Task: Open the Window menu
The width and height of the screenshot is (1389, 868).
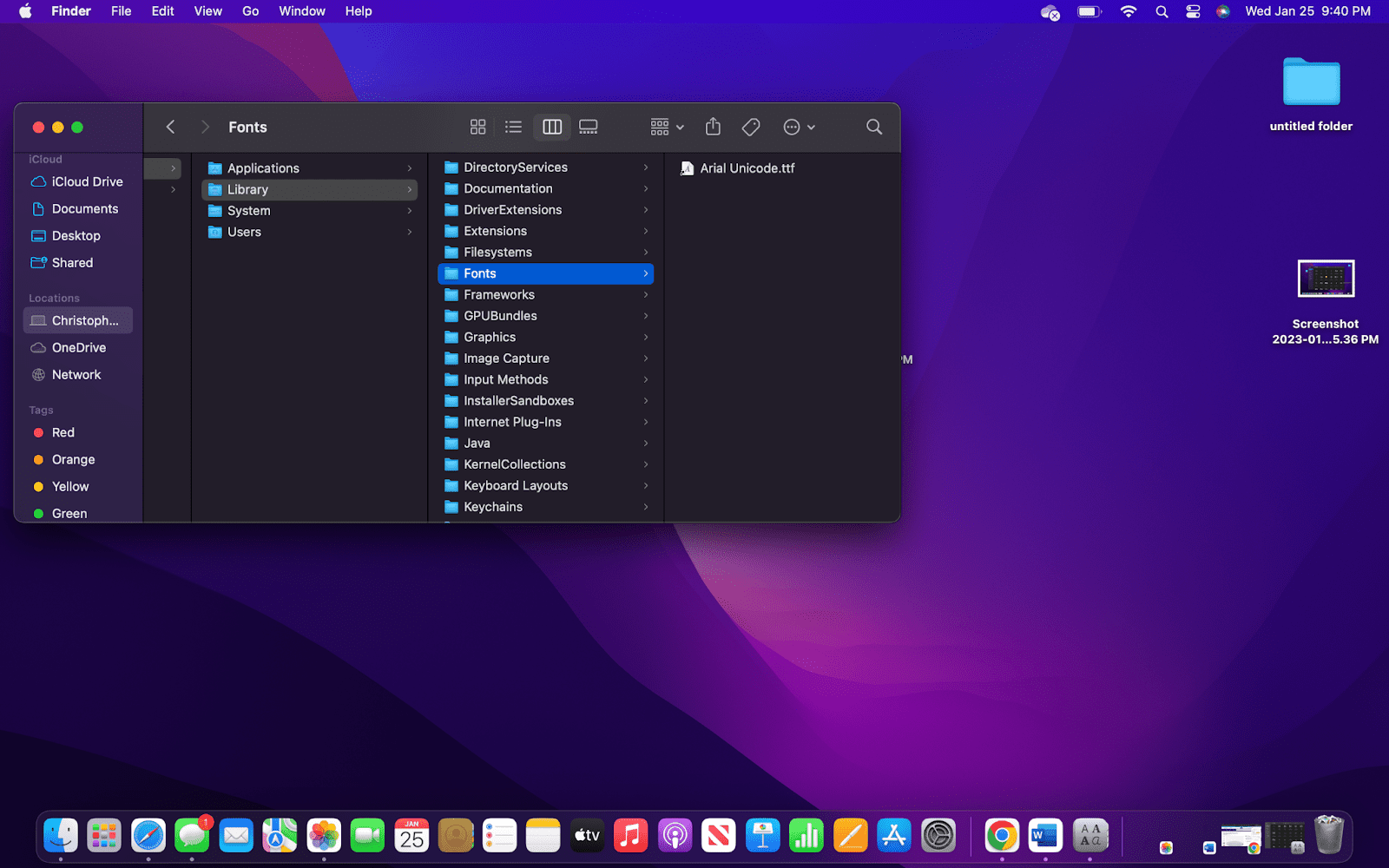Action: (302, 11)
